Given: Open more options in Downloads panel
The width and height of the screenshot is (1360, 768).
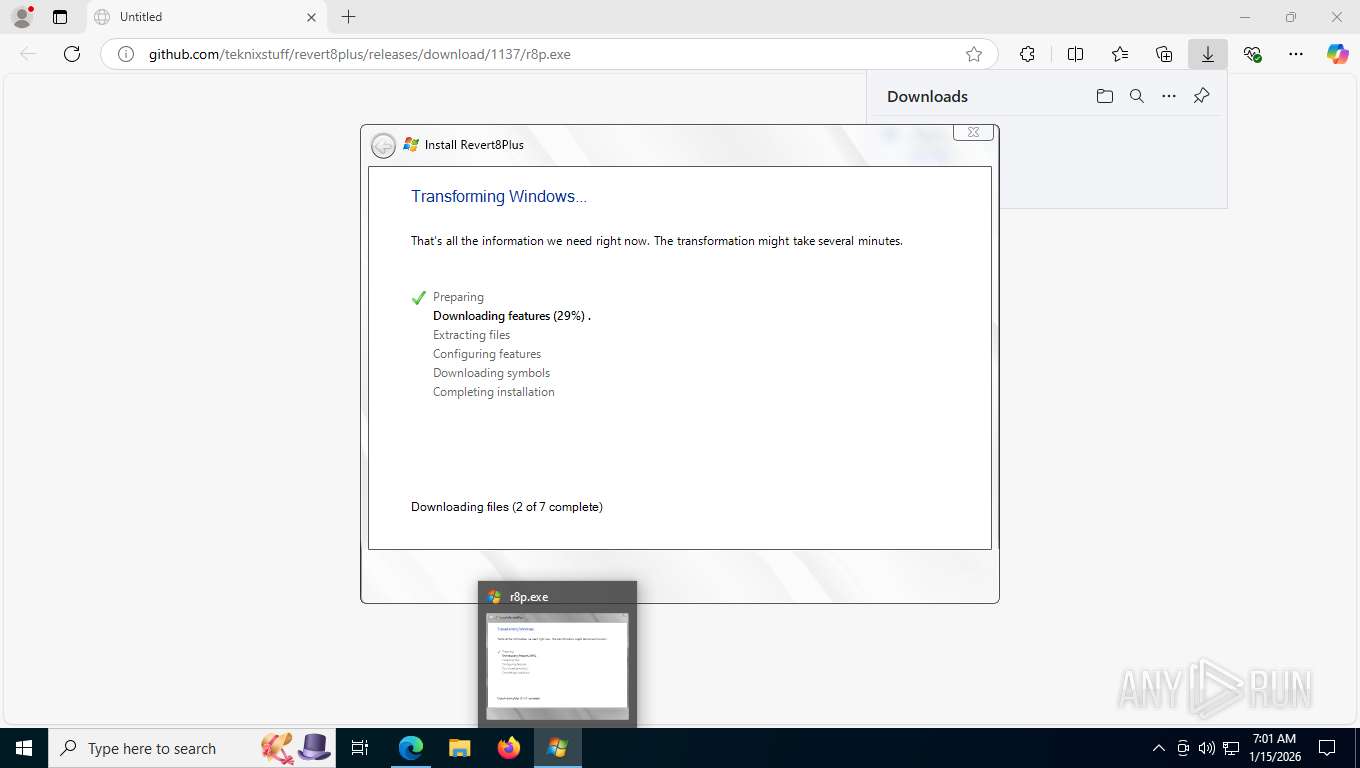Looking at the screenshot, I should tap(1169, 96).
